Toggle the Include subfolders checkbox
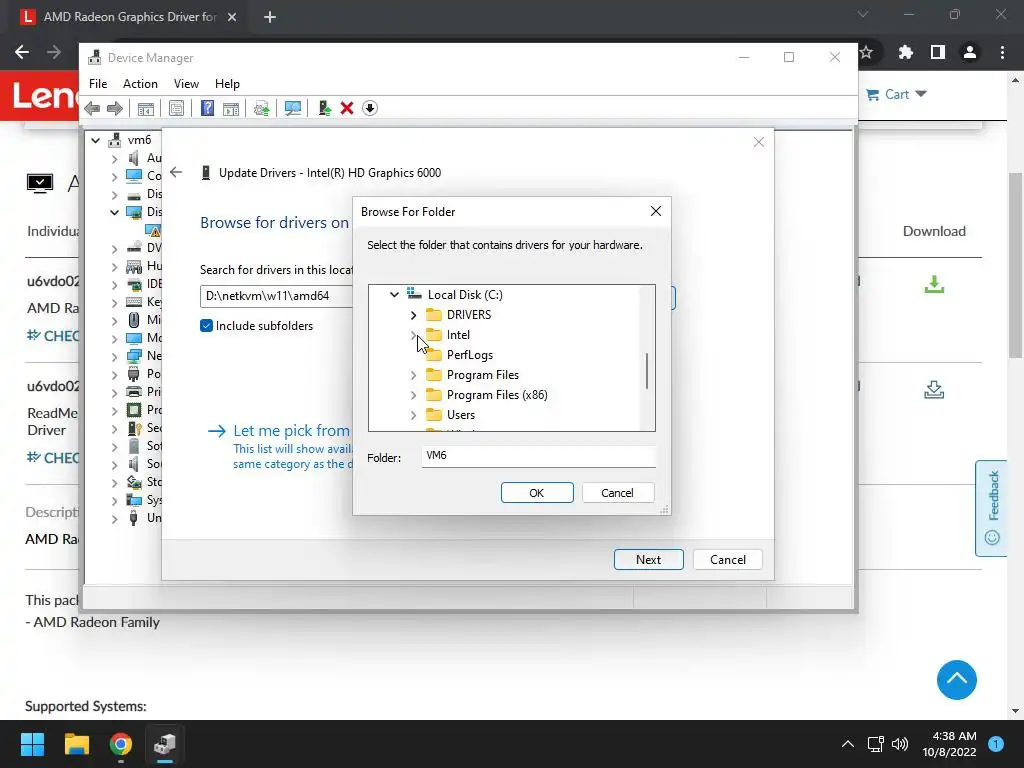 [206, 325]
